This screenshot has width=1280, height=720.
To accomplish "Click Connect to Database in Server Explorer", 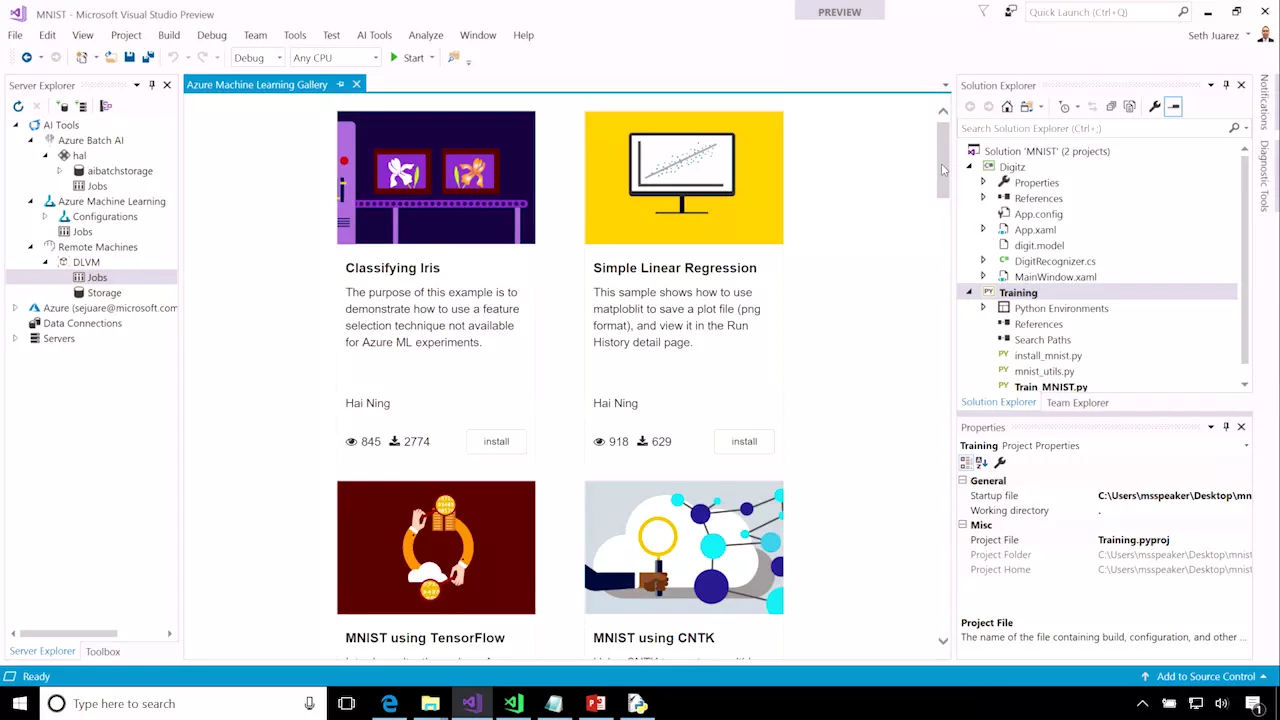I will click(63, 106).
